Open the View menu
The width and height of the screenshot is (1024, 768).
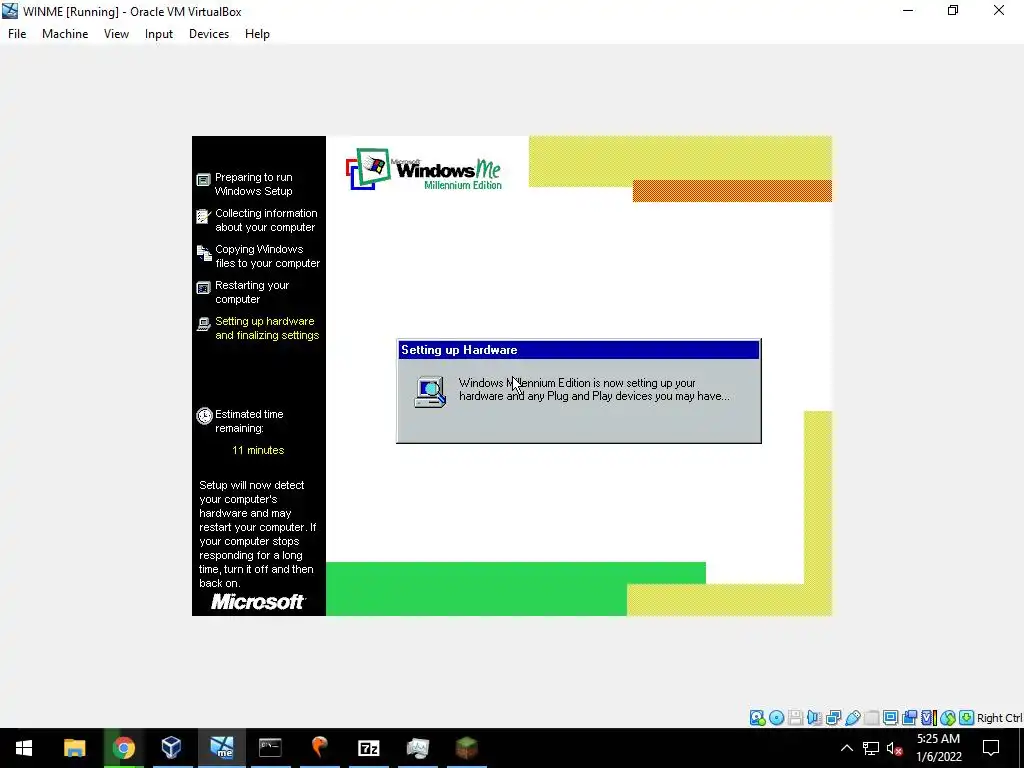pyautogui.click(x=116, y=34)
